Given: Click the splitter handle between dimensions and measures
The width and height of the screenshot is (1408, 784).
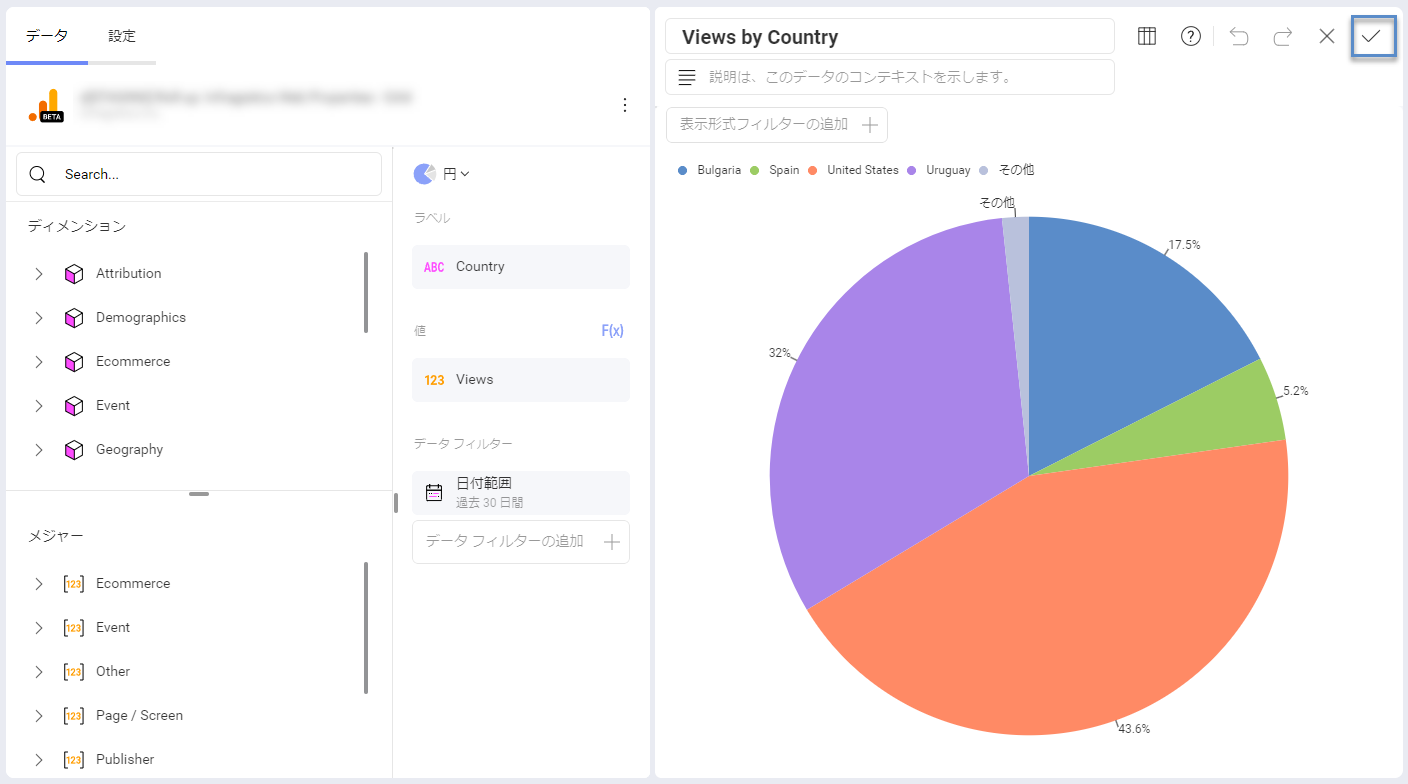Looking at the screenshot, I should (x=199, y=494).
